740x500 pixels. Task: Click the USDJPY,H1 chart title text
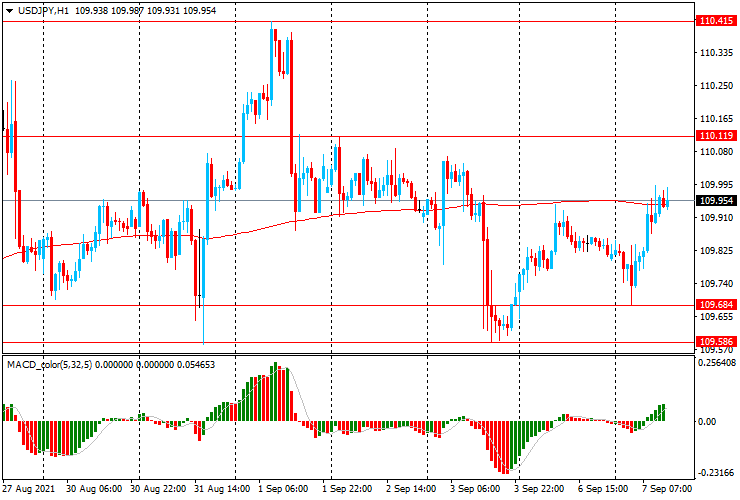pos(43,10)
